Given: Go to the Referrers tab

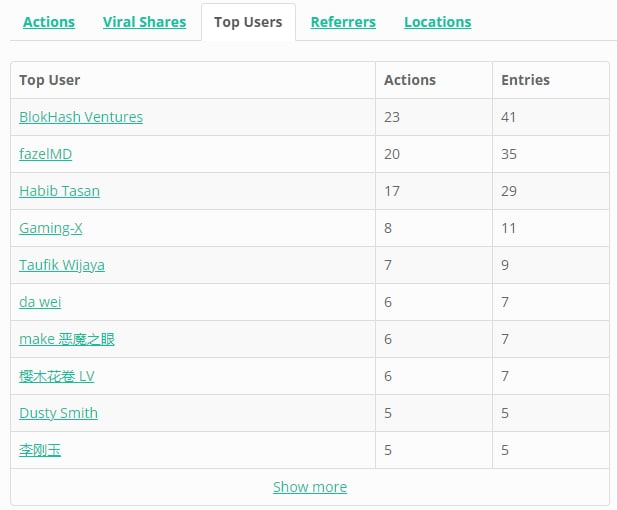Looking at the screenshot, I should point(343,22).
